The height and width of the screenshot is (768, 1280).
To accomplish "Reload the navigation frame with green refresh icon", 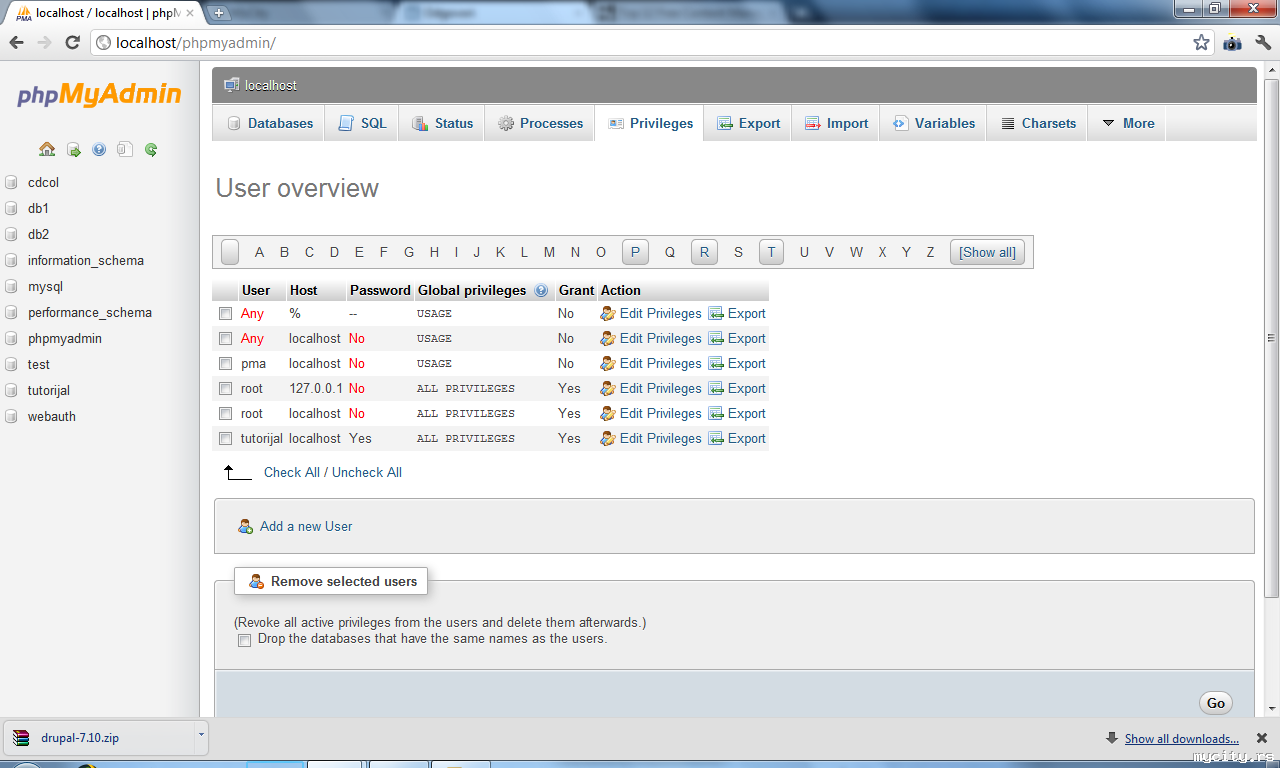I will point(151,150).
